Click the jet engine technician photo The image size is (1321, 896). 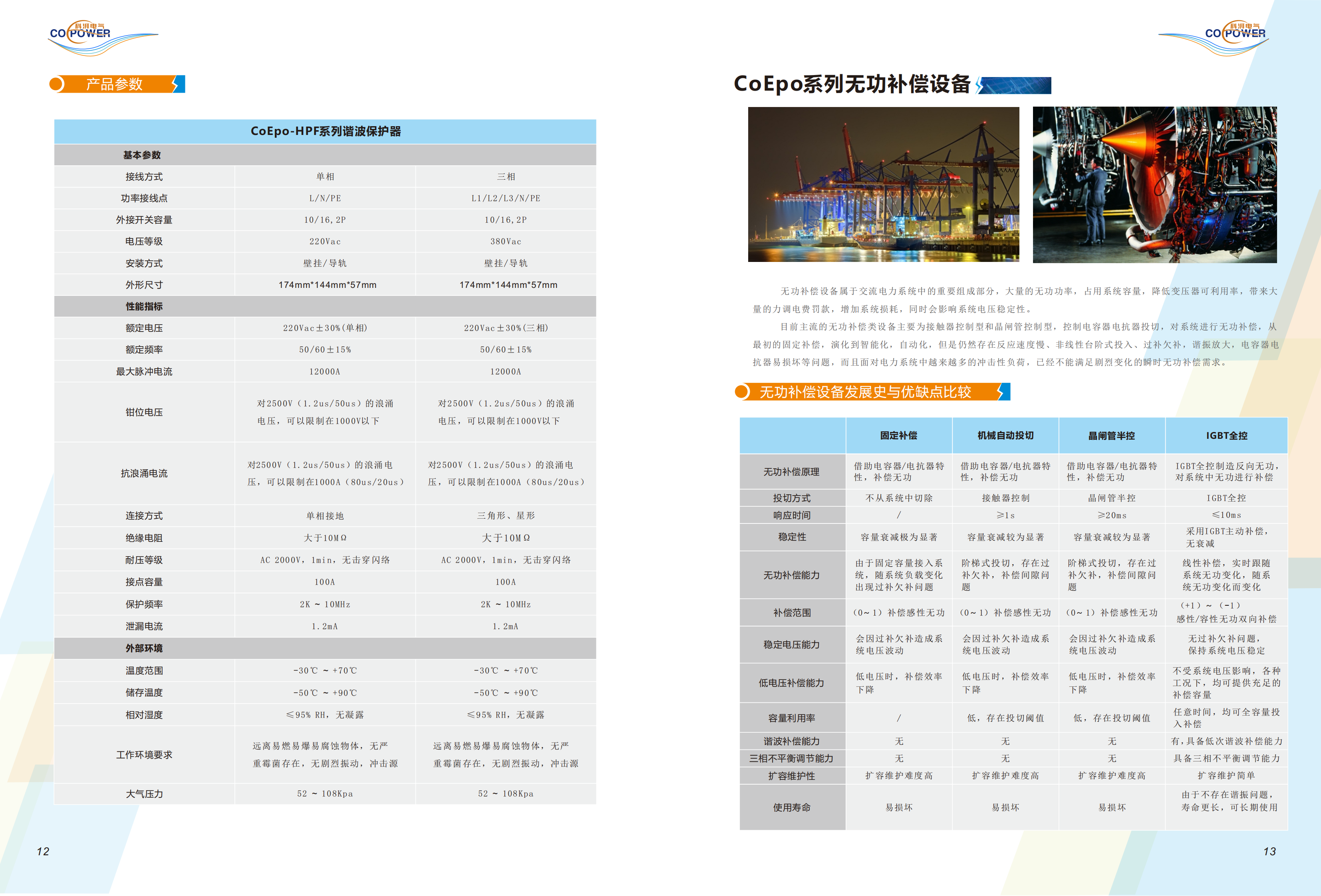tap(1154, 184)
